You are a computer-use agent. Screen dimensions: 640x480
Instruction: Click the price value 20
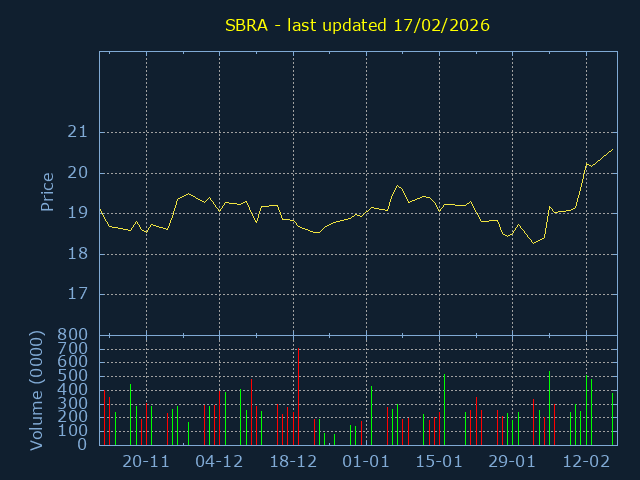click(78, 173)
